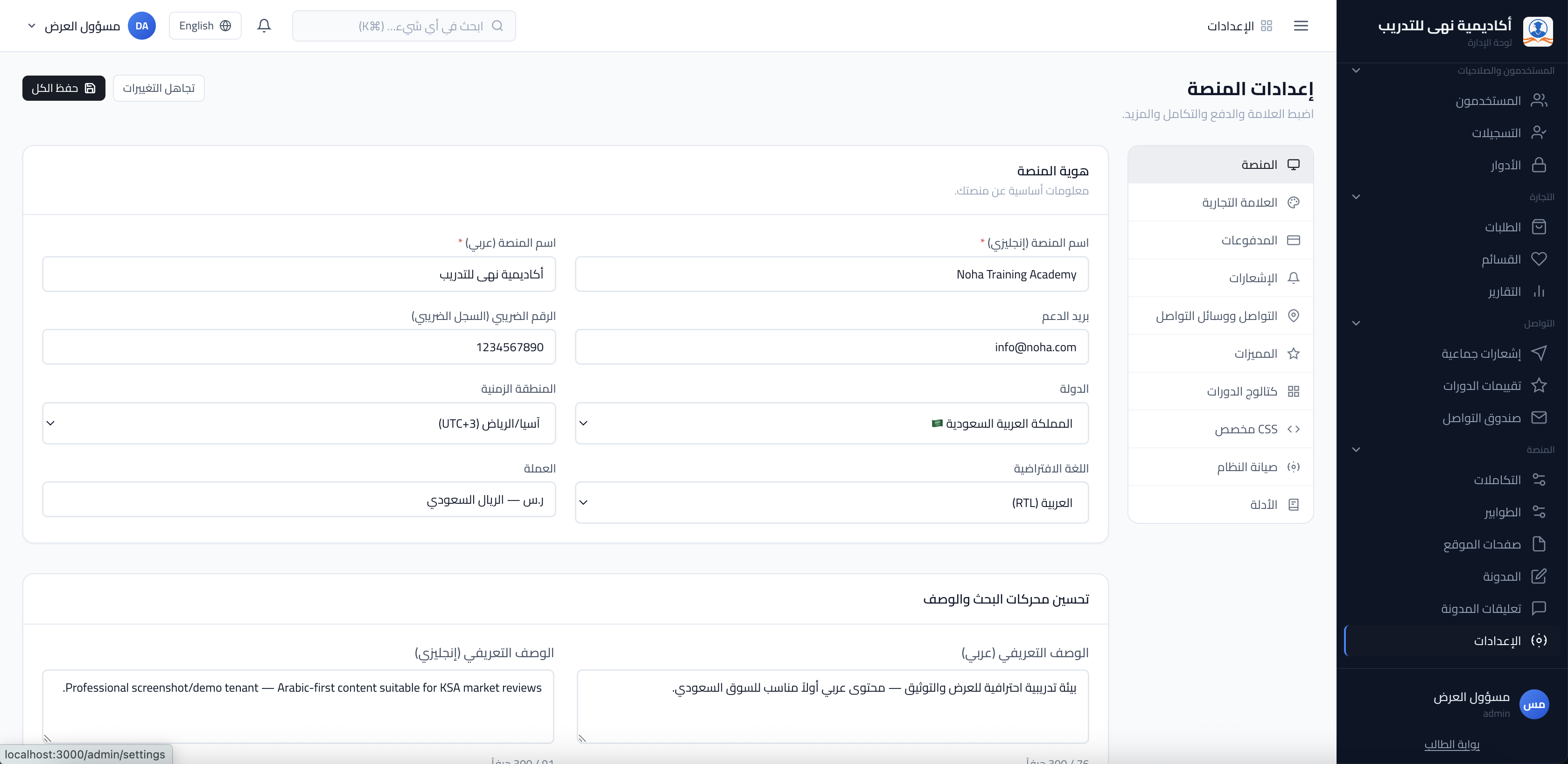Click the English platform name field

pos(832,274)
